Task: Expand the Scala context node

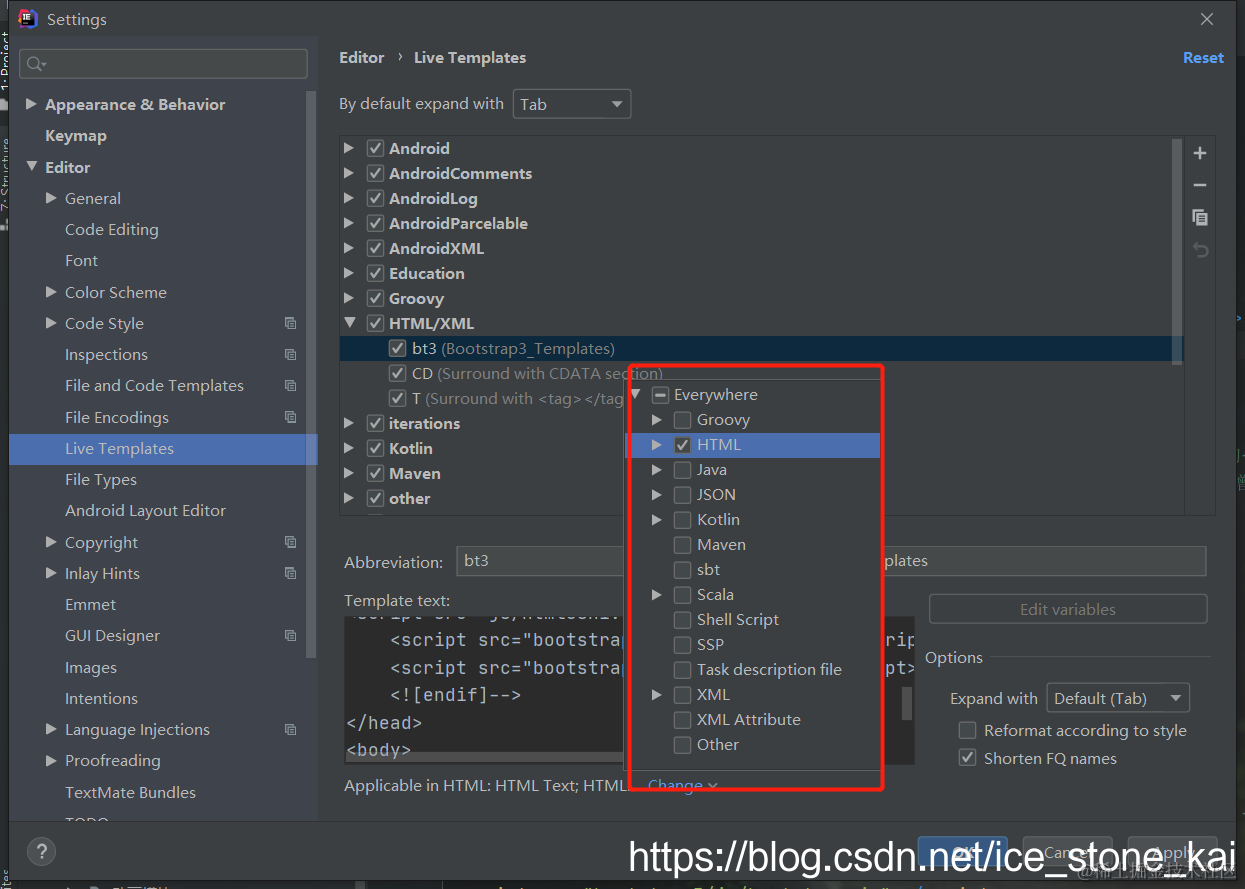Action: pos(657,595)
